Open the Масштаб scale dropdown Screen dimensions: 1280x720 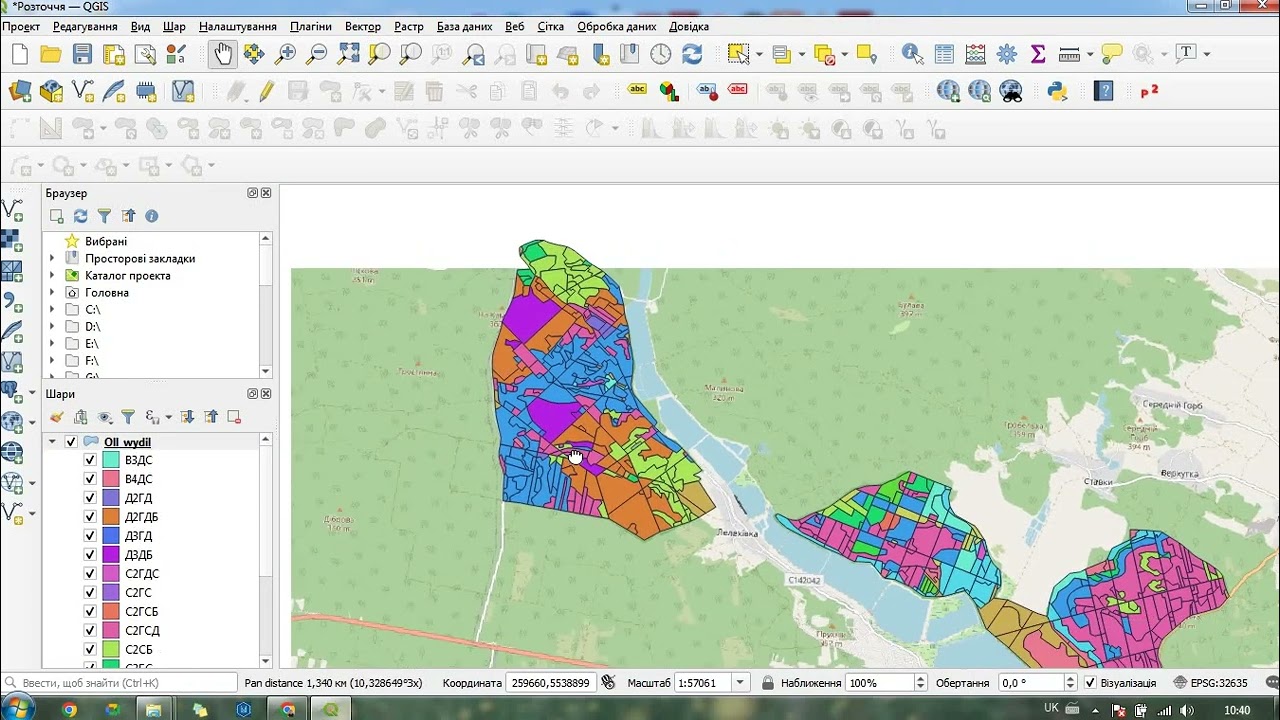[740, 683]
